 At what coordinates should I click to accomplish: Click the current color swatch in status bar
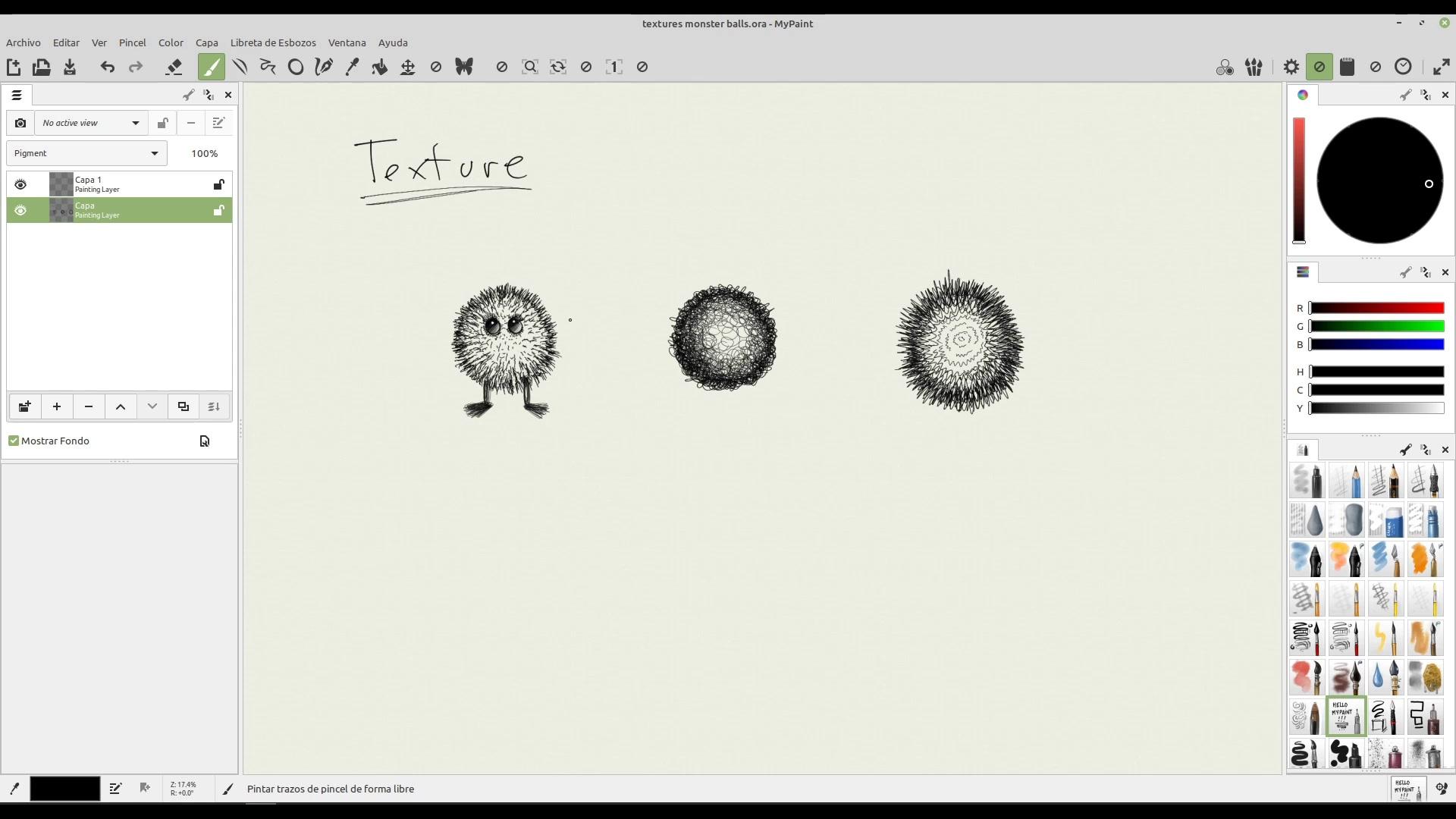click(x=65, y=789)
